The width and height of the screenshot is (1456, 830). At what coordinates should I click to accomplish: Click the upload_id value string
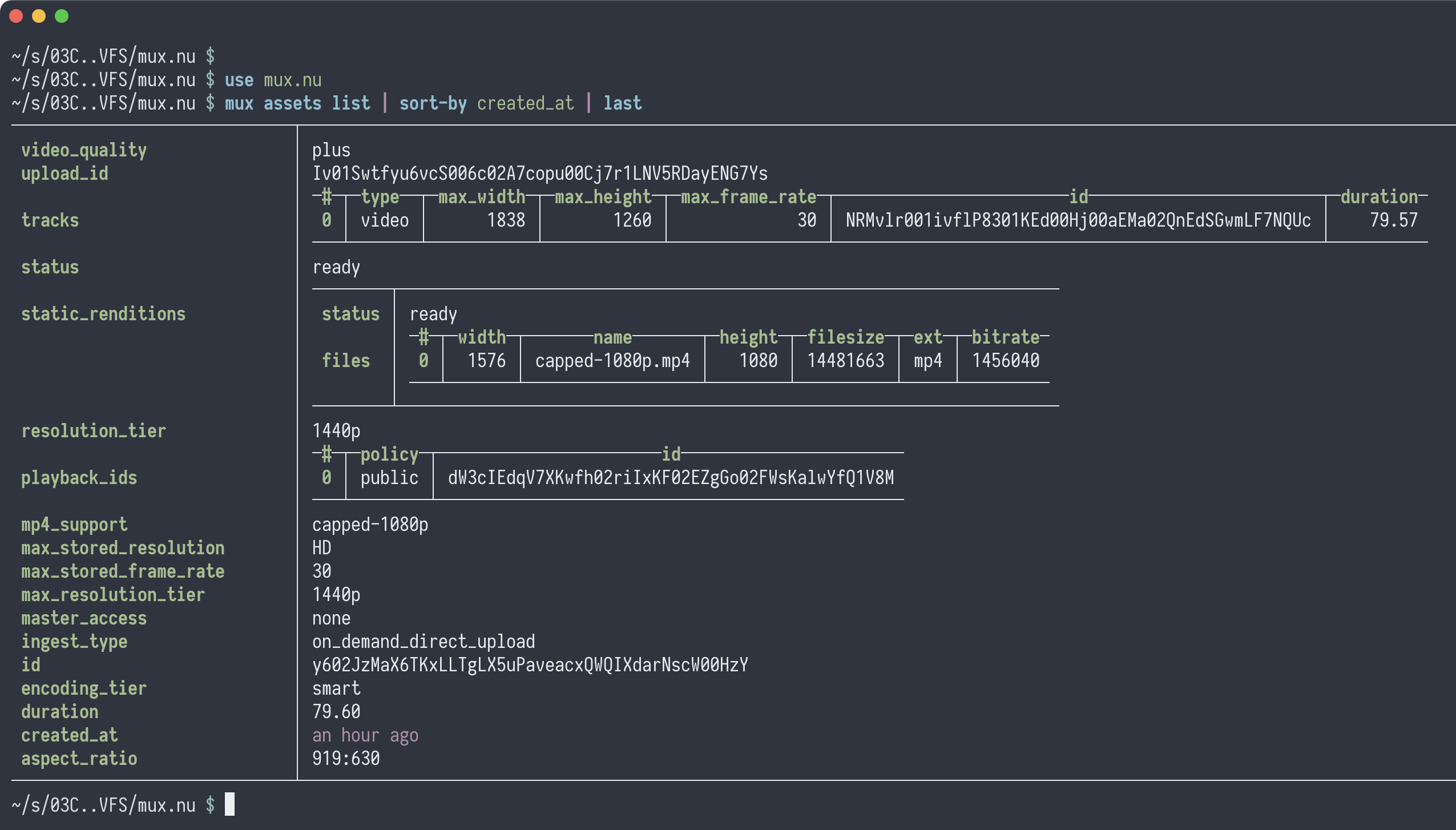539,174
